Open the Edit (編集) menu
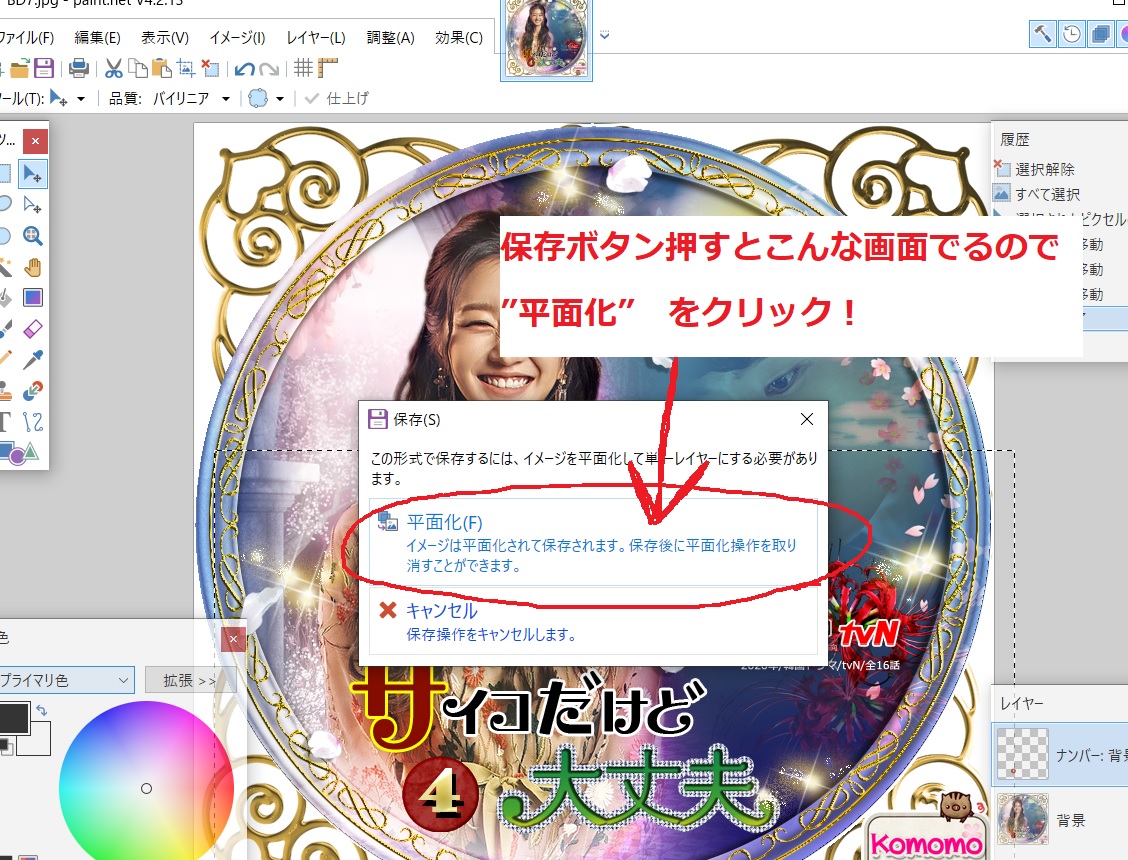Viewport: 1128px width, 860px height. tap(97, 38)
